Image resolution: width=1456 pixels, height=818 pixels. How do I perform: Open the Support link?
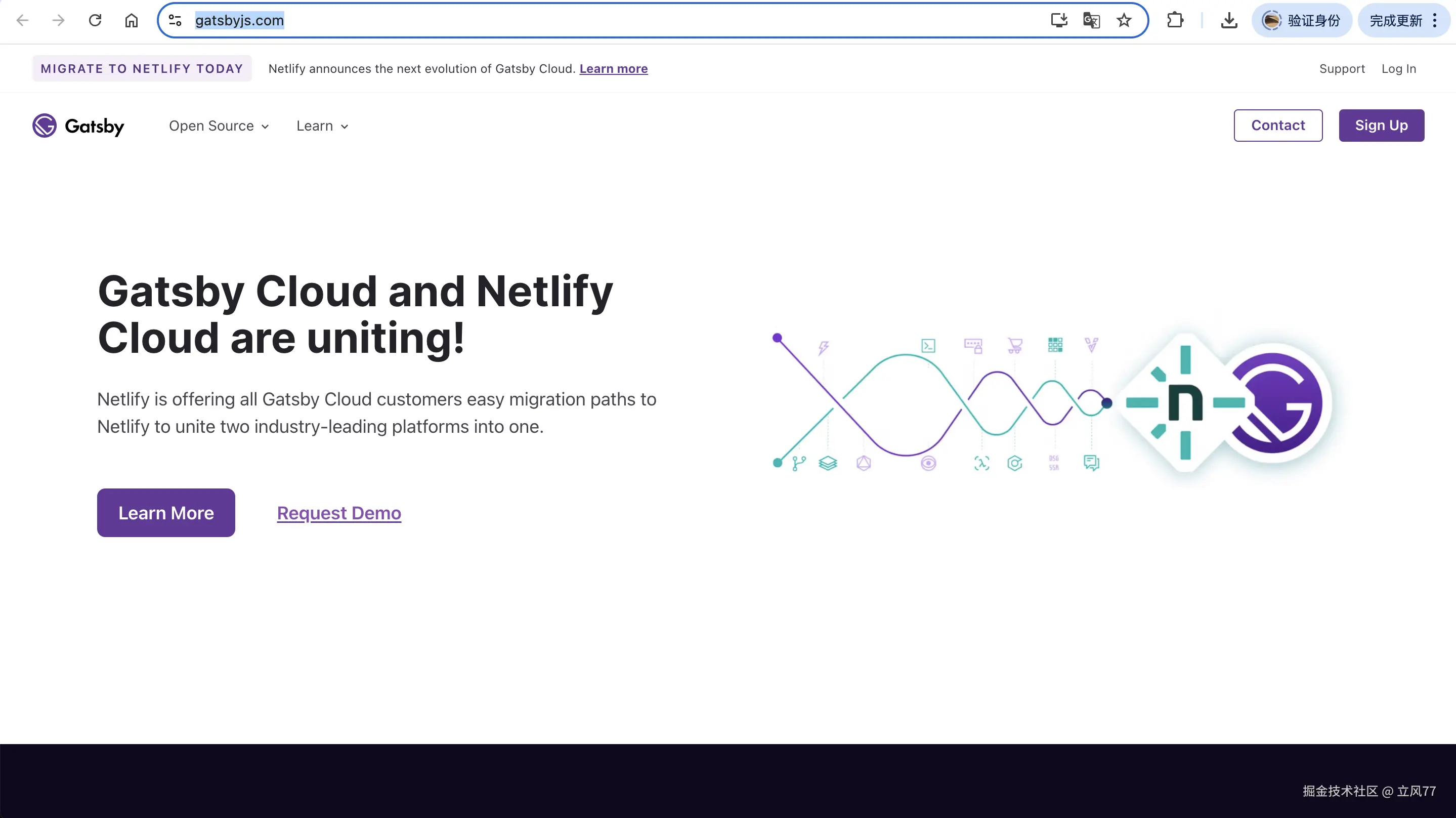tap(1342, 68)
